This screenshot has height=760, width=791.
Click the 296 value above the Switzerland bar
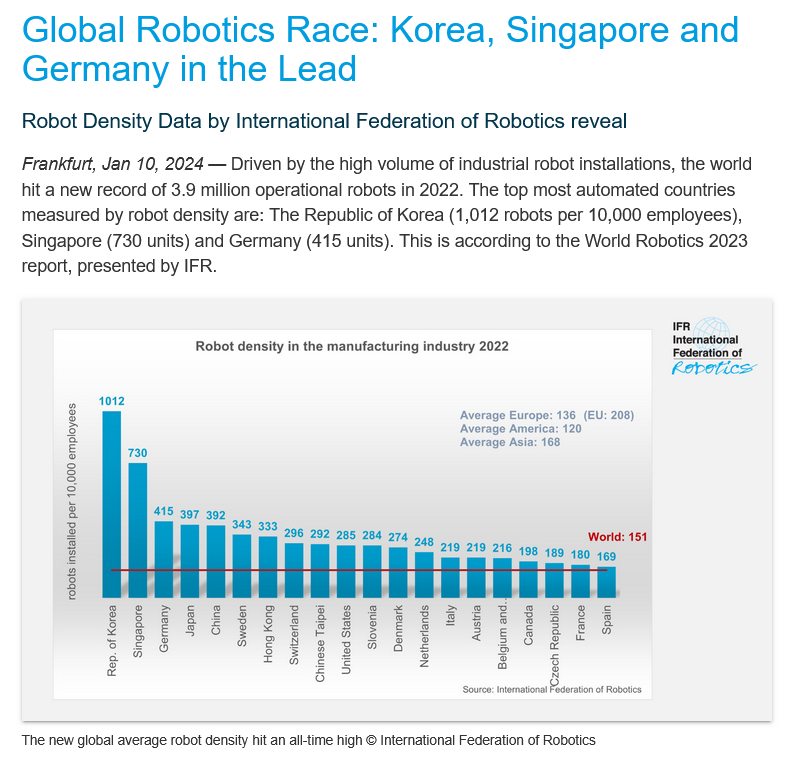point(294,533)
